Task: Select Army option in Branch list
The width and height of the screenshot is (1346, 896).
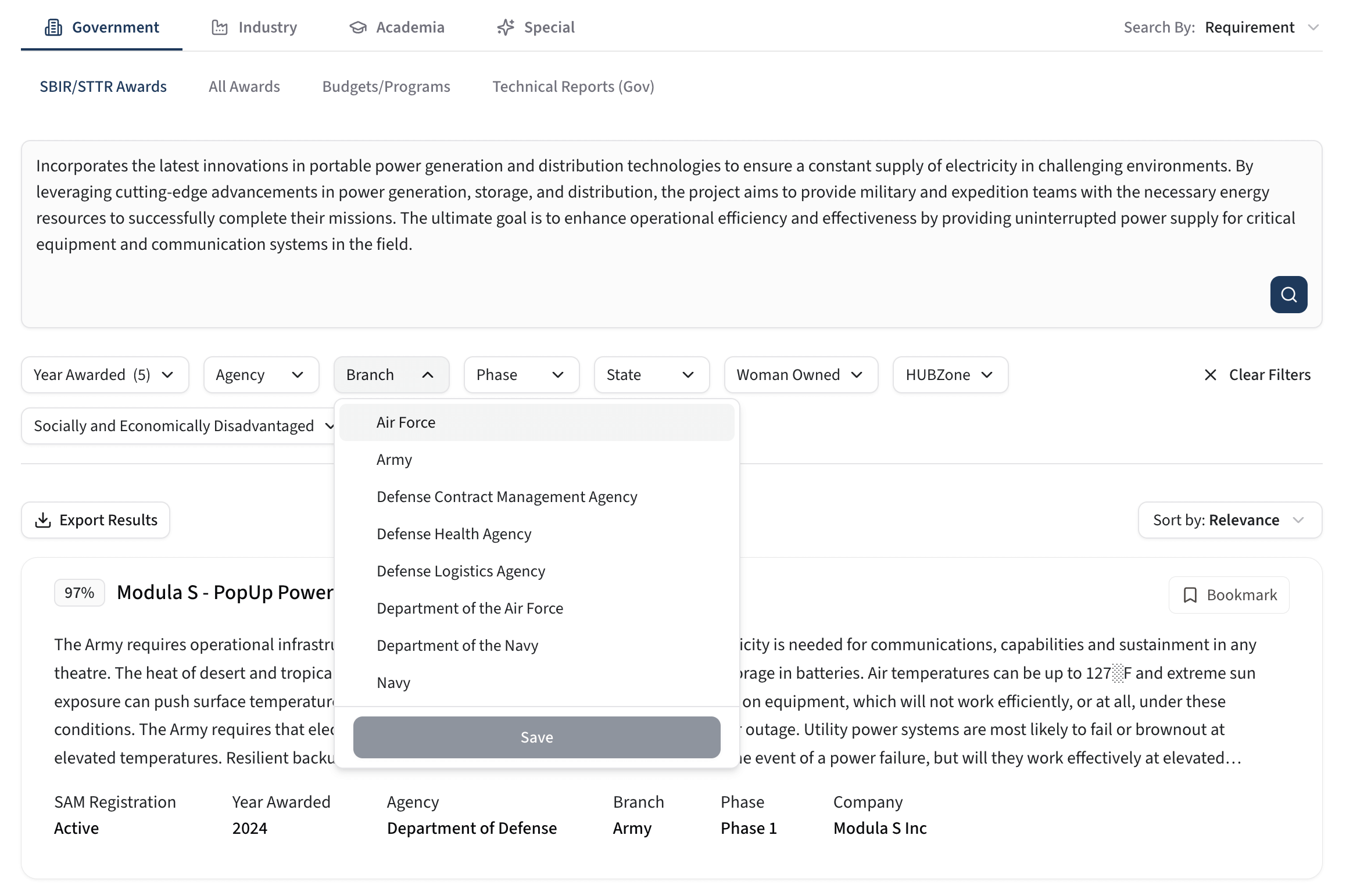Action: tap(394, 460)
